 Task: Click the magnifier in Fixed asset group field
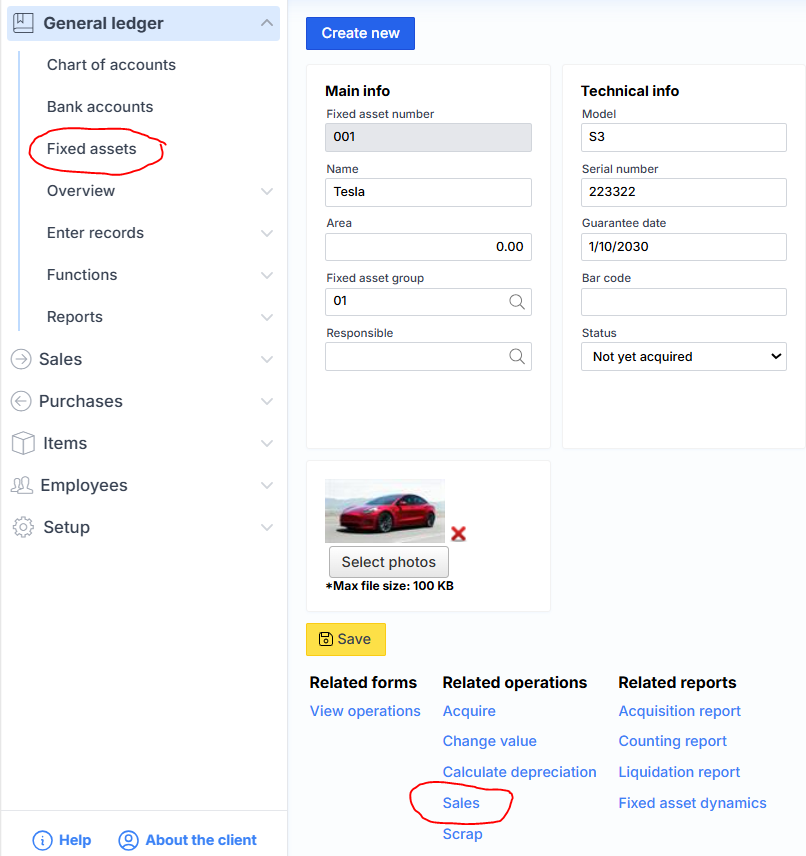click(516, 301)
